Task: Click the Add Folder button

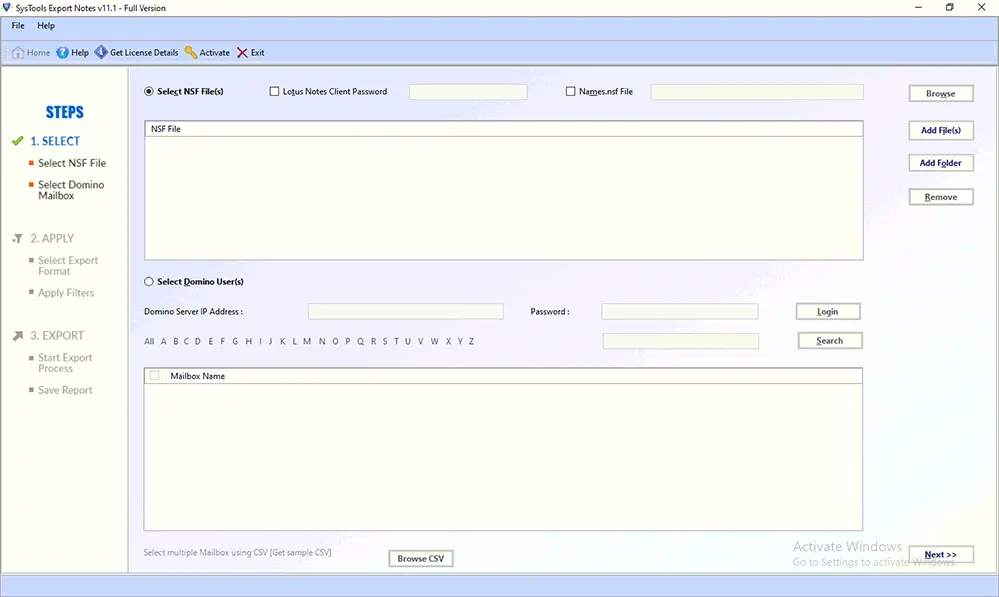Action: (941, 163)
